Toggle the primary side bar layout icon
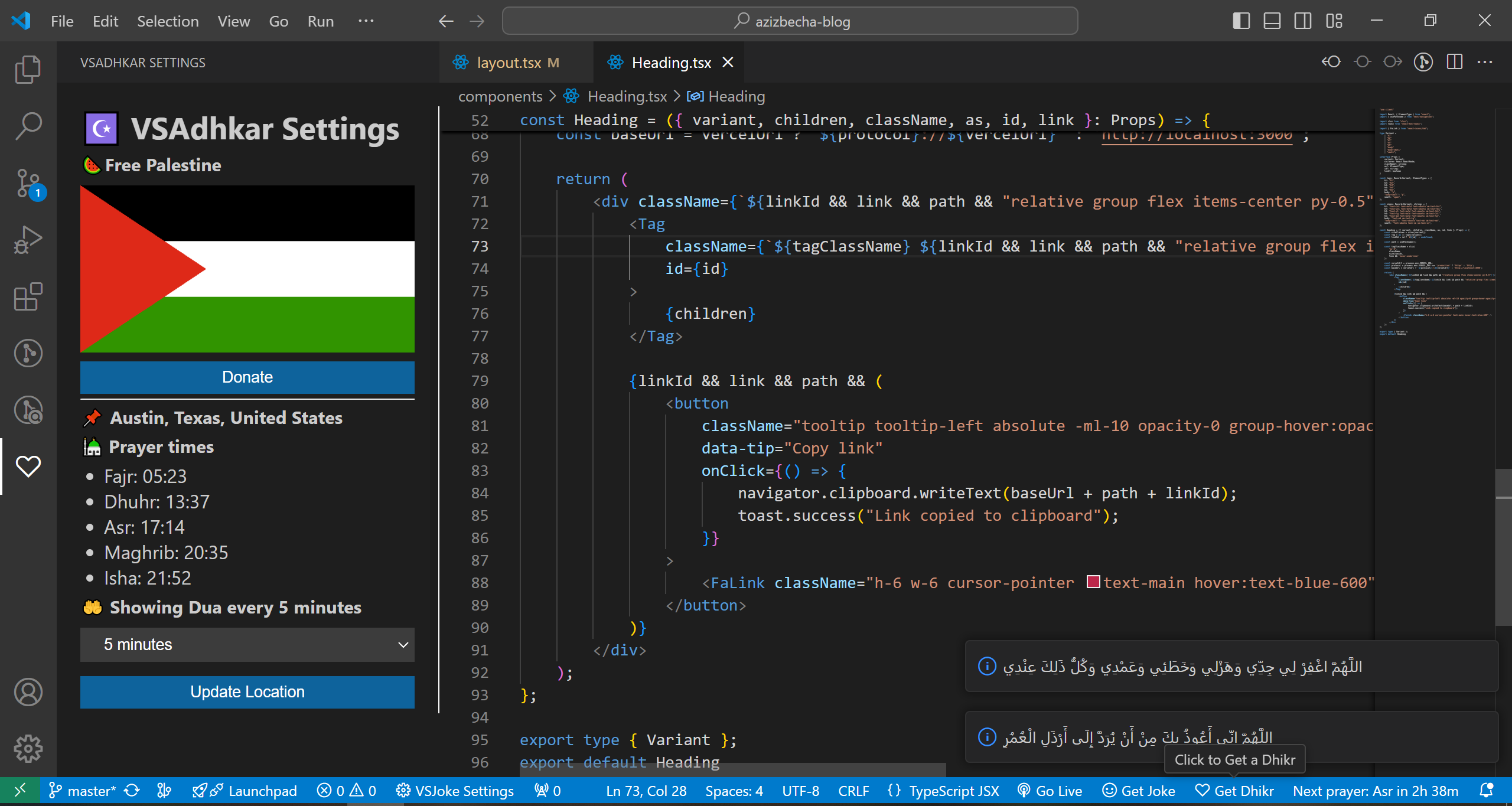Screen dimensions: 1512x806 tap(1241, 21)
